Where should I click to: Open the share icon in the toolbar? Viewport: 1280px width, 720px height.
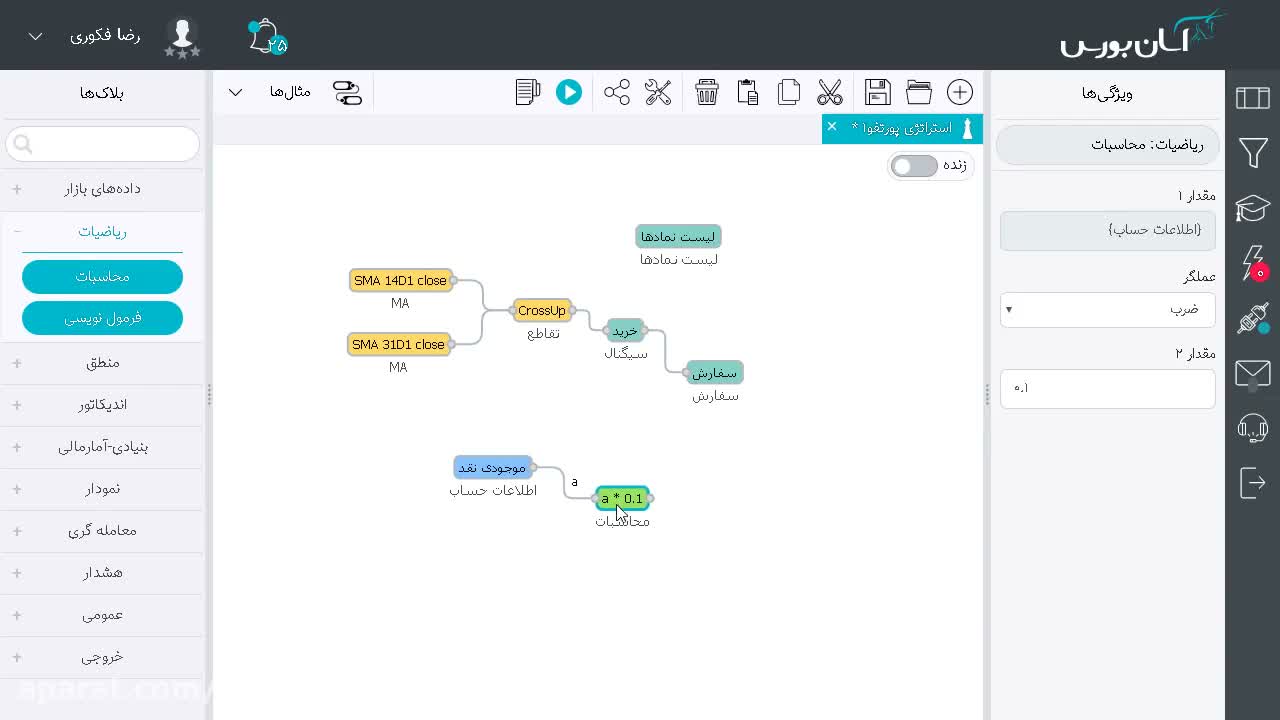(617, 92)
